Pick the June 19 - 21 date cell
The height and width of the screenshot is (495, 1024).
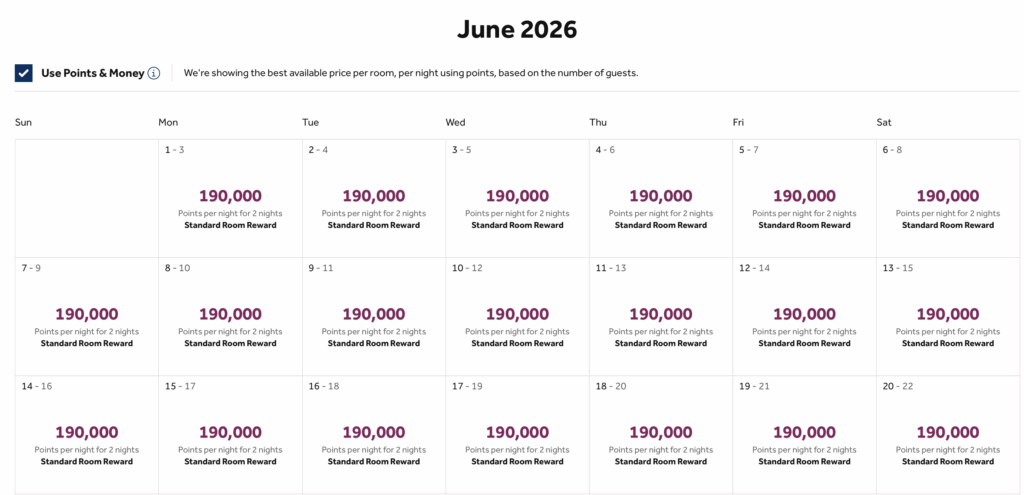tap(804, 434)
